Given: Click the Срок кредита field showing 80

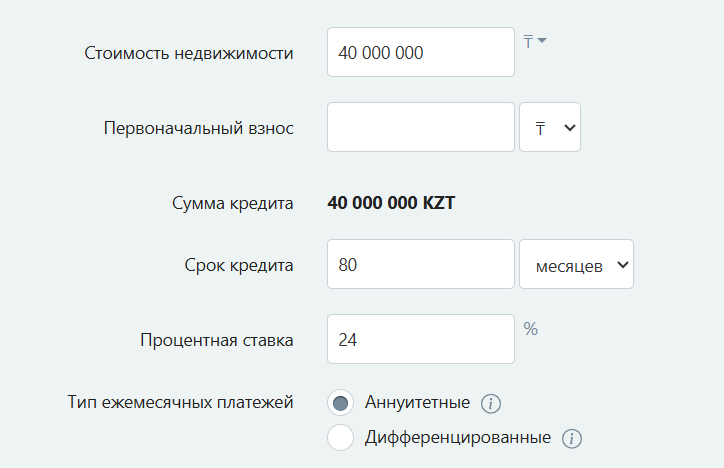Looking at the screenshot, I should tap(420, 265).
